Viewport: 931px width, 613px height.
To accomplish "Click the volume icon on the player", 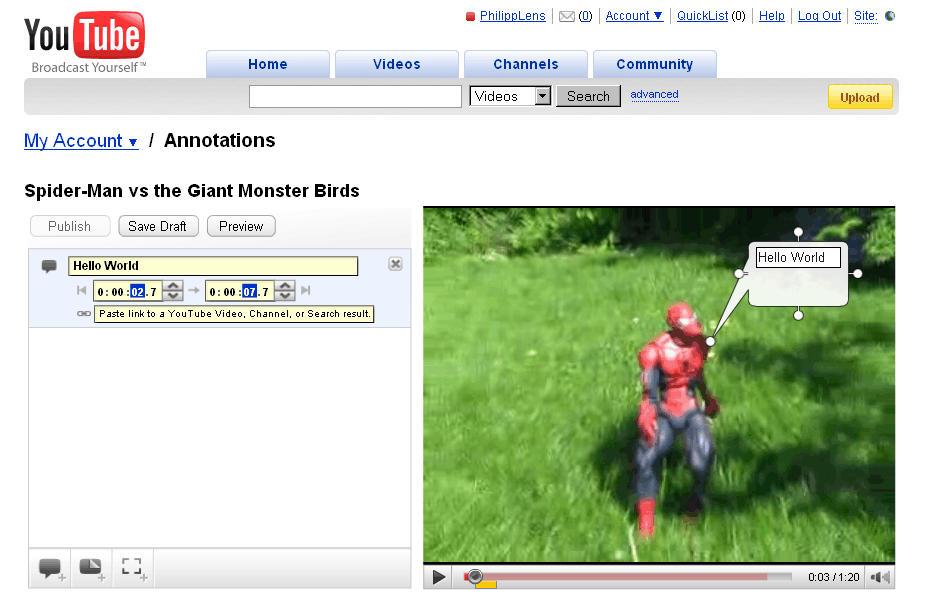I will click(879, 577).
